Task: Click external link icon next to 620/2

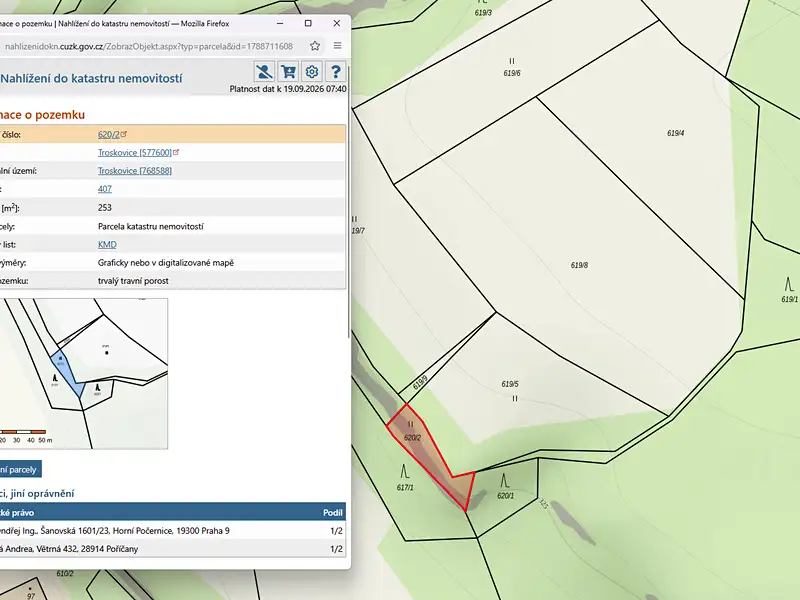Action: [x=124, y=134]
